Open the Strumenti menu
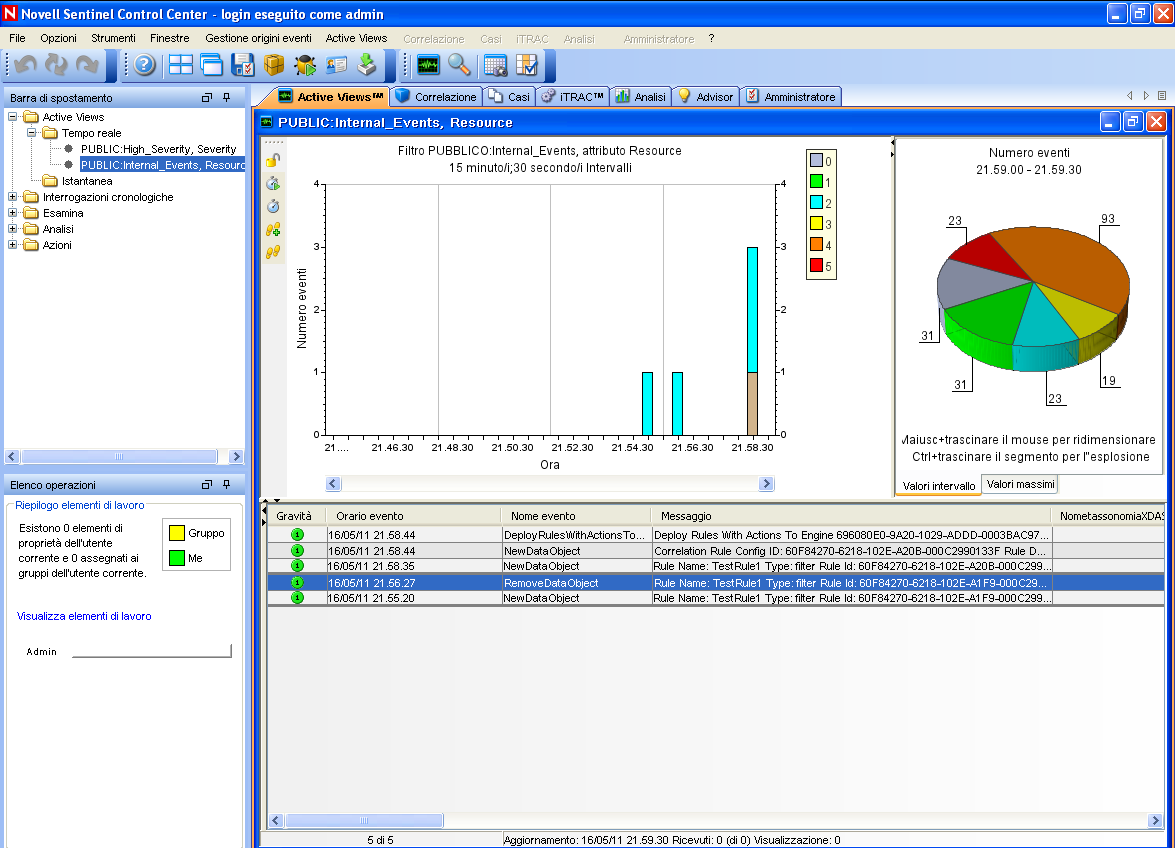The height and width of the screenshot is (848, 1175). pyautogui.click(x=113, y=38)
